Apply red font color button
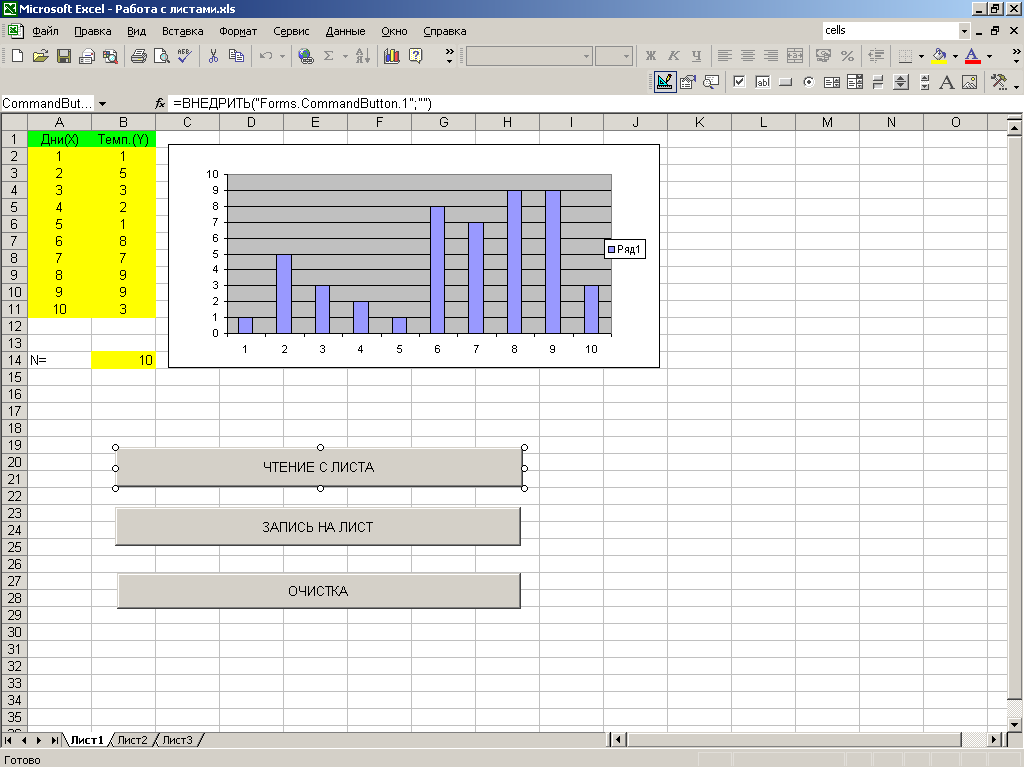 (972, 56)
